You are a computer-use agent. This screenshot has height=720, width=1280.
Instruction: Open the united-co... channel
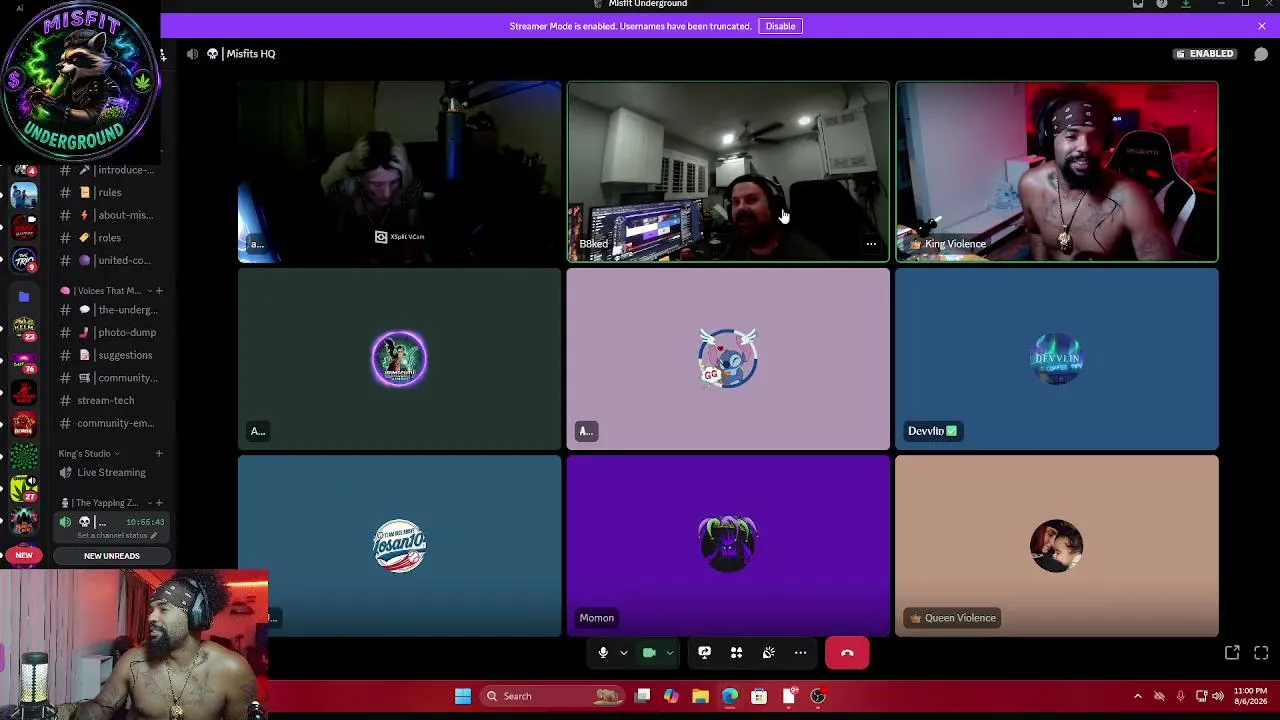pyautogui.click(x=106, y=260)
